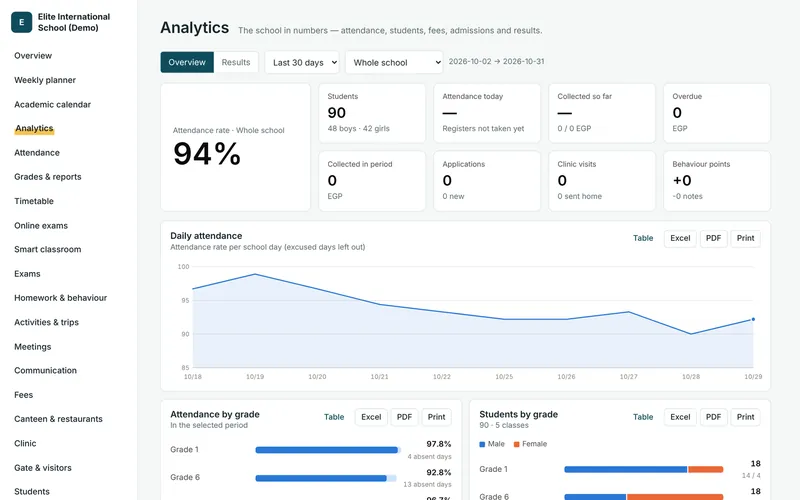Image resolution: width=800 pixels, height=500 pixels.
Task: Click the Elite International School logo icon
Action: tap(21, 22)
